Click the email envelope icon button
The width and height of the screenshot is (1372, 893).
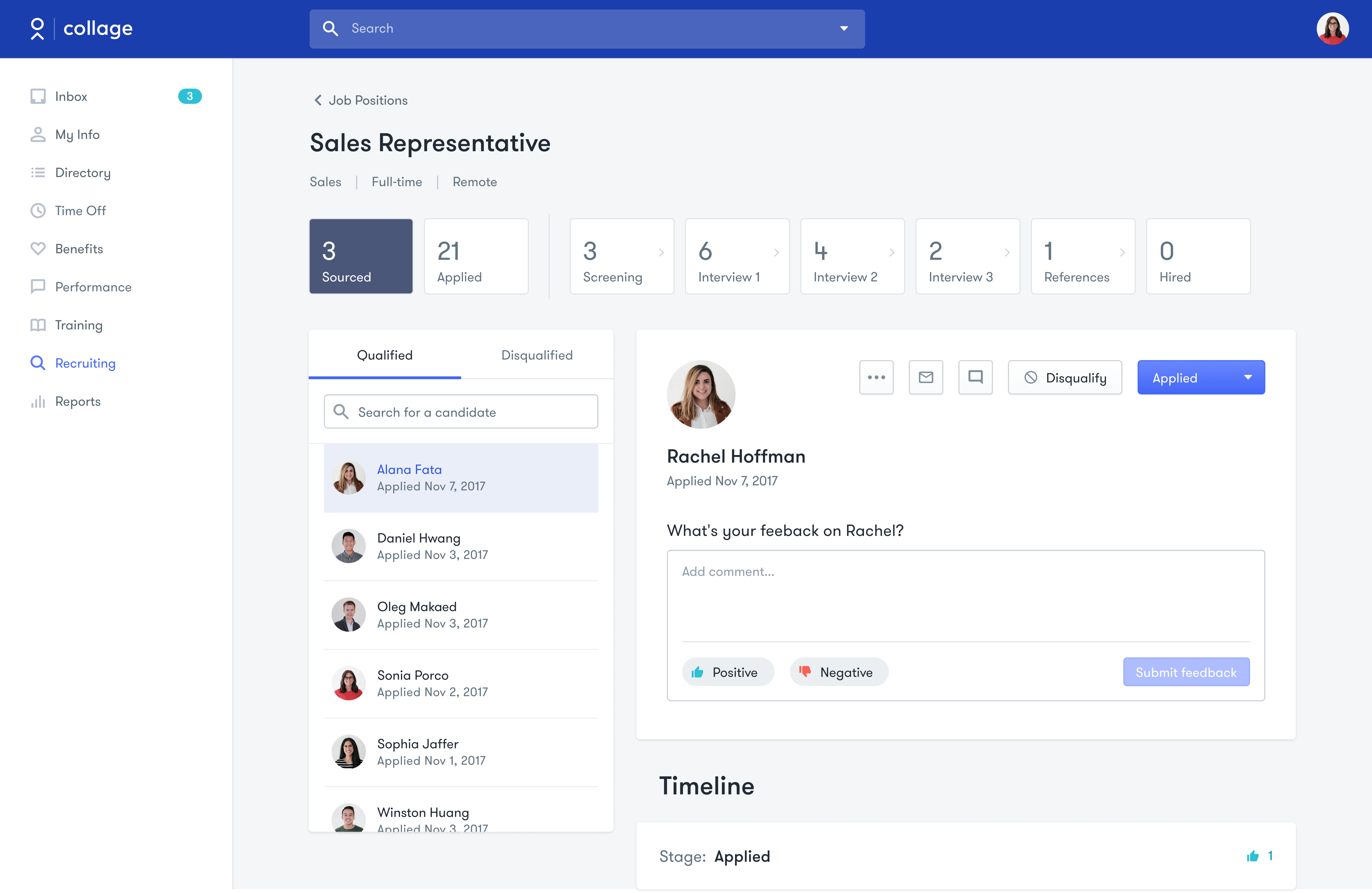pos(926,378)
